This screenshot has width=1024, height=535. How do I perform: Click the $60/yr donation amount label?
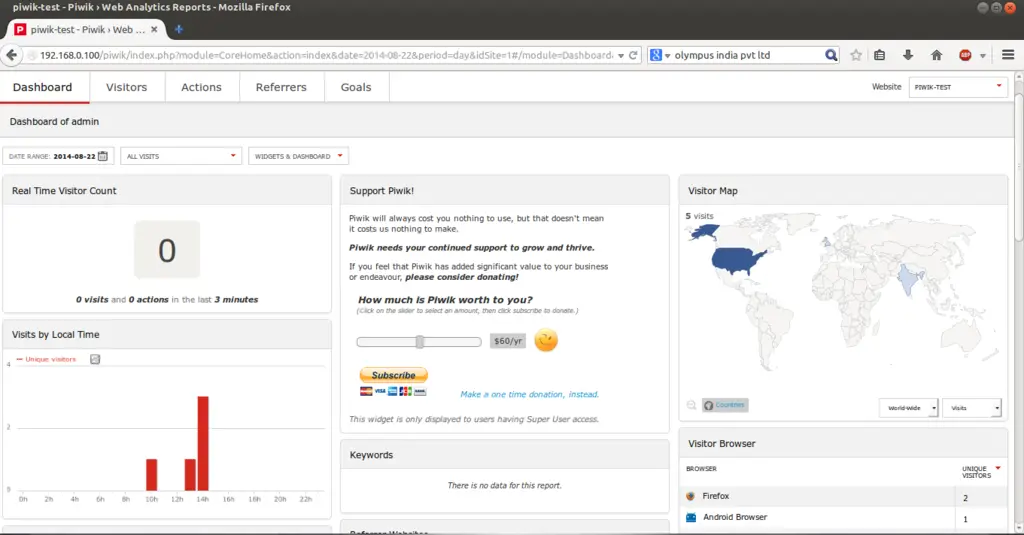(507, 341)
